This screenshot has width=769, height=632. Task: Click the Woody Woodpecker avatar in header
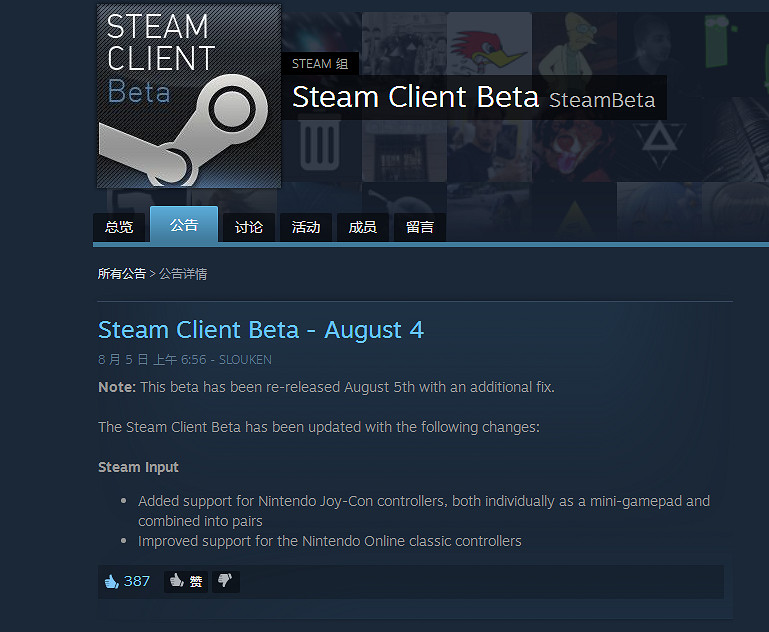[x=489, y=48]
